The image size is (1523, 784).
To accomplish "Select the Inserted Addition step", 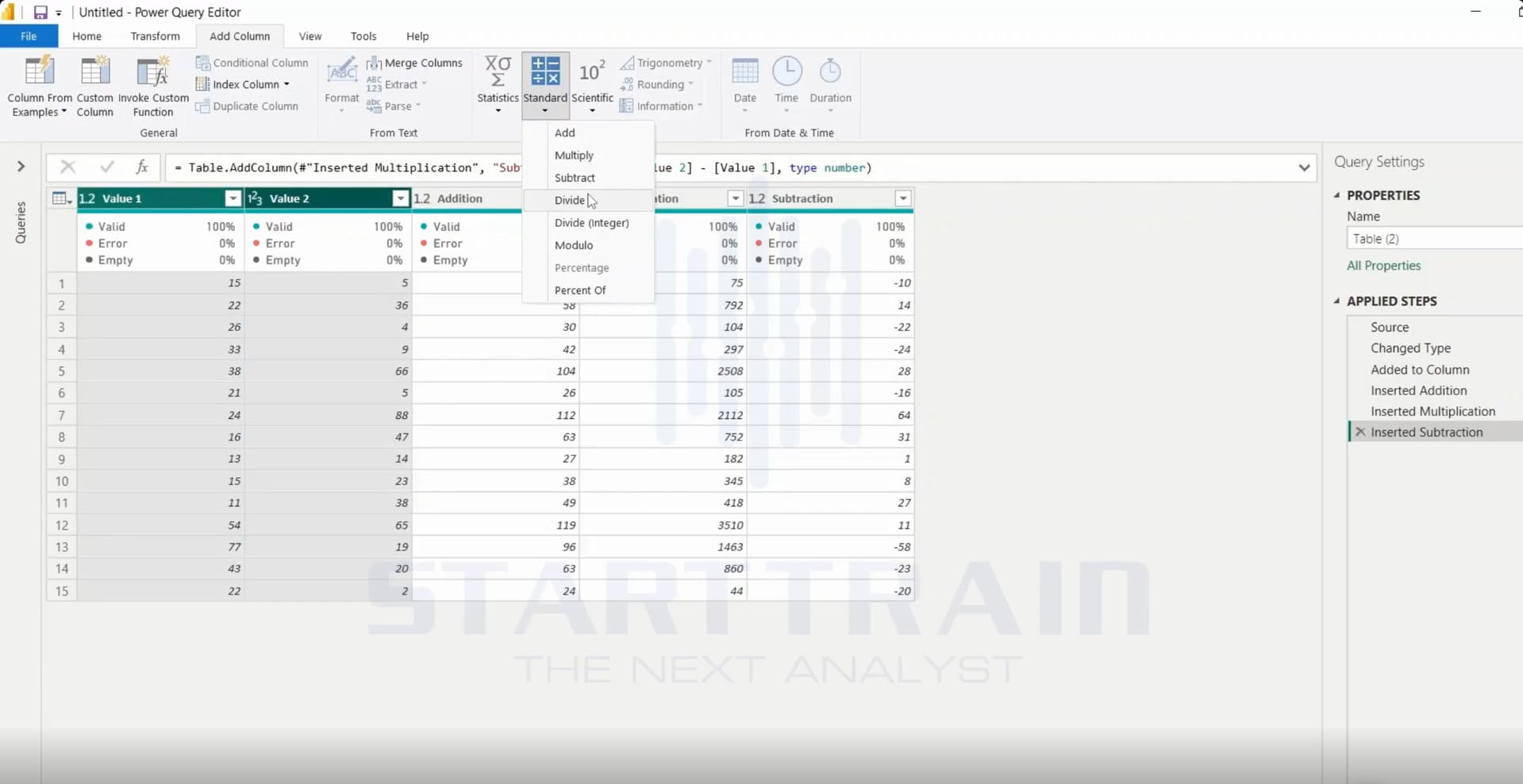I will [1418, 390].
